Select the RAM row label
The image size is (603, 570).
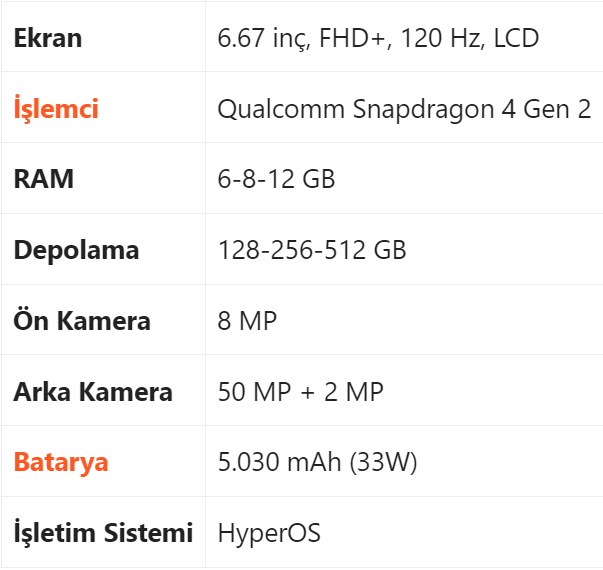44,180
